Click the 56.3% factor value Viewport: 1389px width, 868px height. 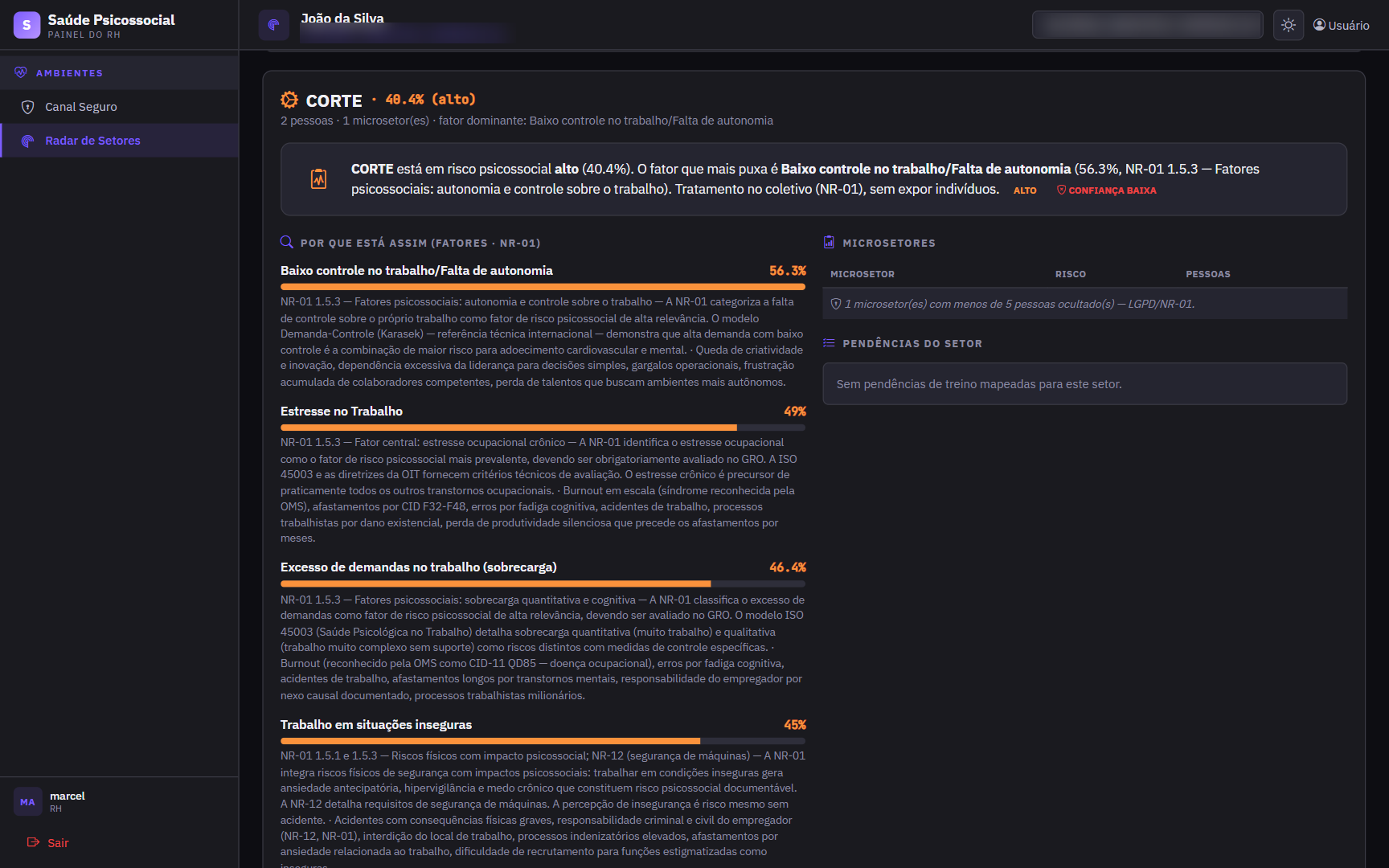coord(787,271)
